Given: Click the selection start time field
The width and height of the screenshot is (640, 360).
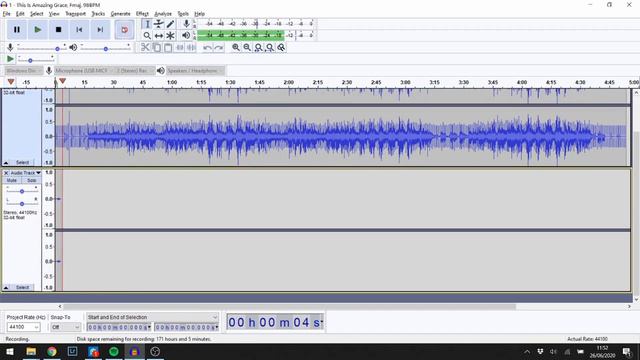Looking at the screenshot, I should 119,327.
